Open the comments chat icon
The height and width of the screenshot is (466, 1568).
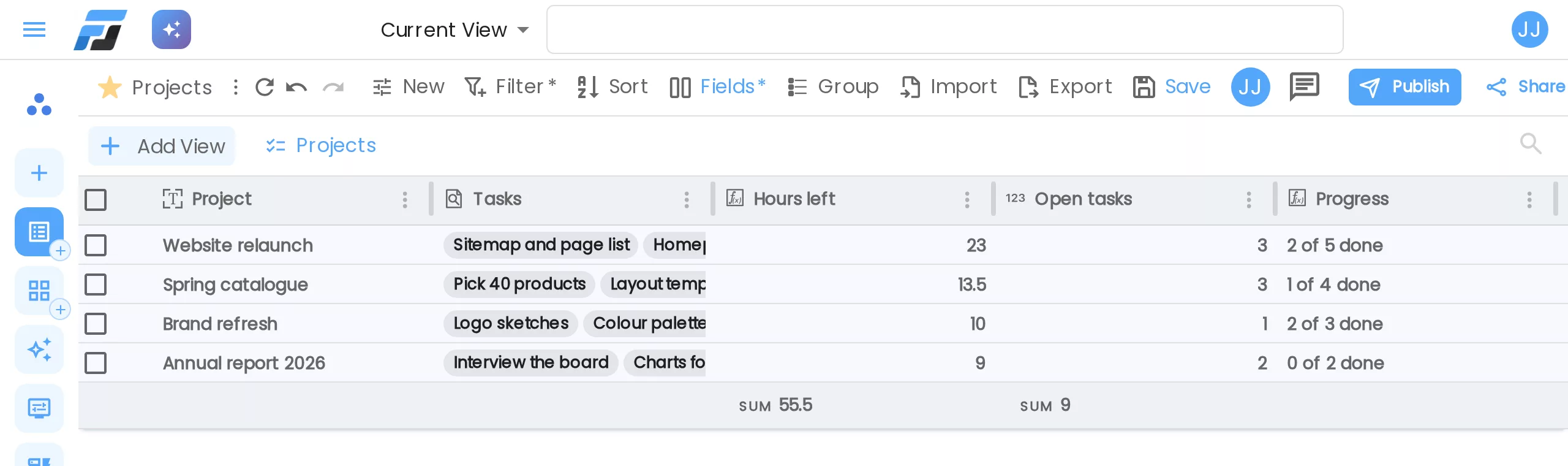(1305, 86)
